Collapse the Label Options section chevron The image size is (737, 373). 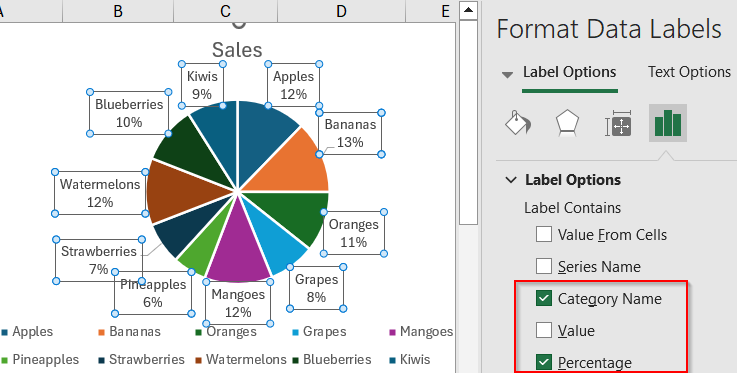511,180
